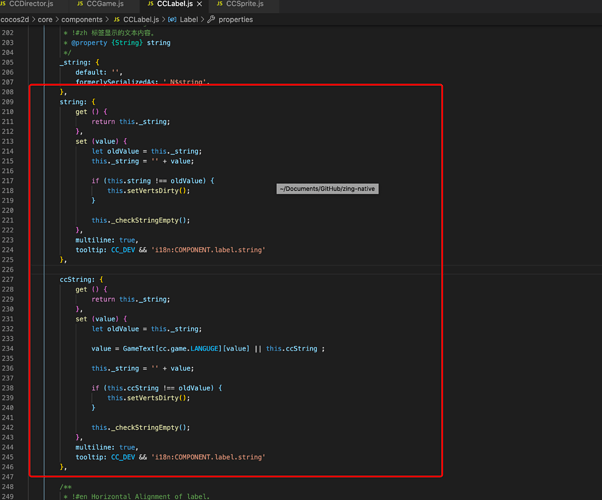Click "this._string = '' + value;" on line 236
Screen dimensions: 602x500
(142, 369)
